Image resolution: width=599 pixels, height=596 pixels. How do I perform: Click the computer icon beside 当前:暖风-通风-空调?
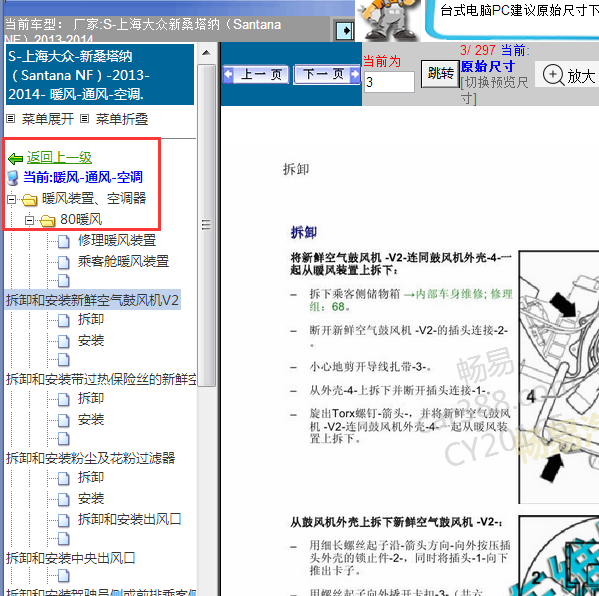[13, 178]
